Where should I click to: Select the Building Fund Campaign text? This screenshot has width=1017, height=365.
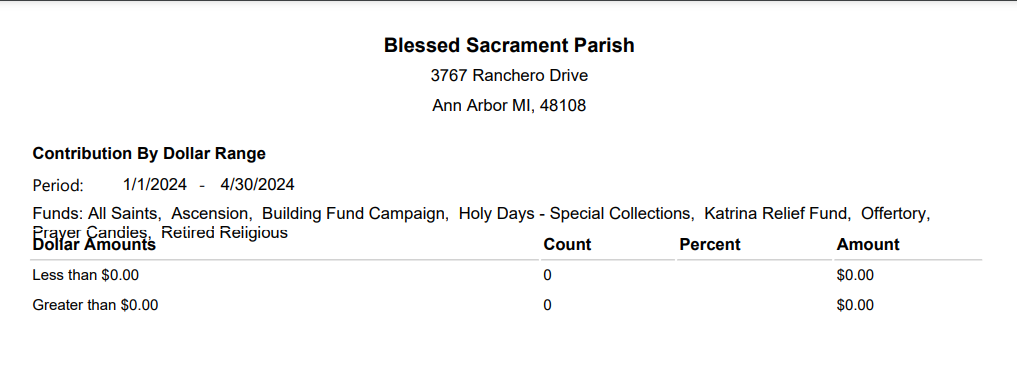coord(355,213)
